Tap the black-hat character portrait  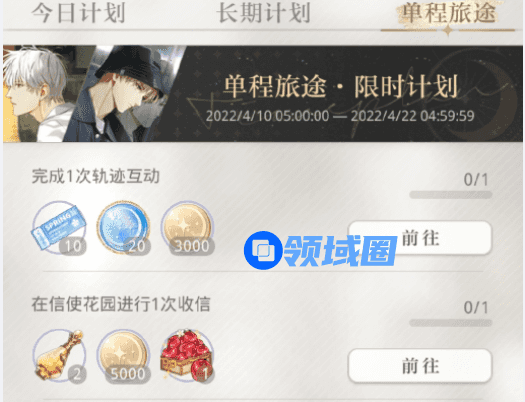tap(122, 94)
